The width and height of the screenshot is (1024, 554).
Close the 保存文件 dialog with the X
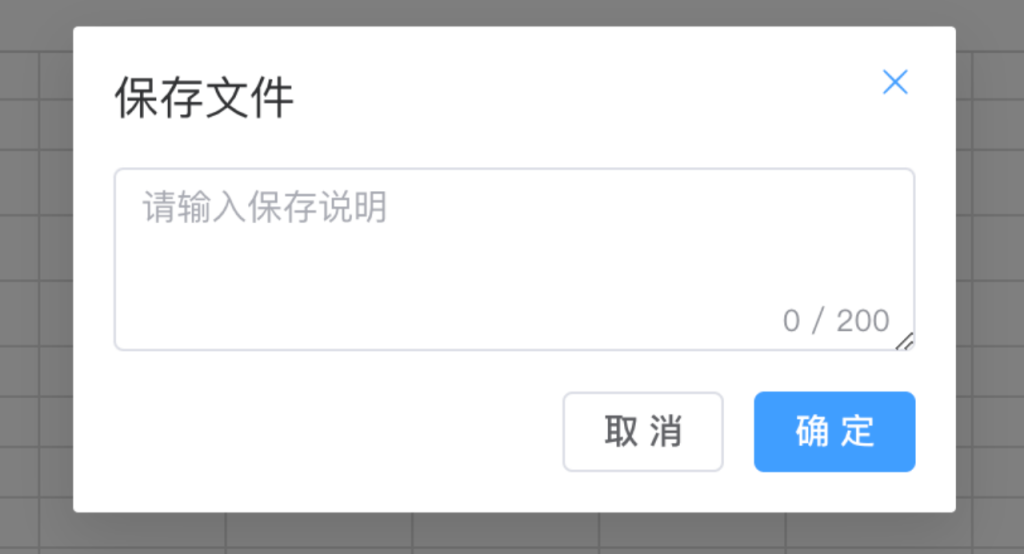click(x=895, y=82)
